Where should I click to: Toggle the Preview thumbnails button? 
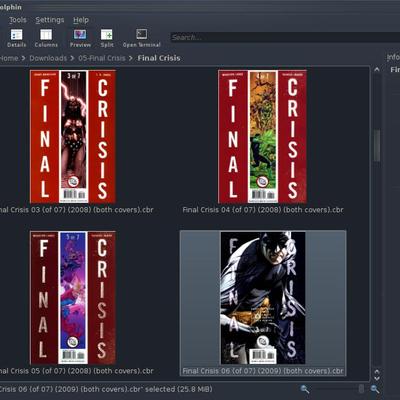tap(80, 38)
